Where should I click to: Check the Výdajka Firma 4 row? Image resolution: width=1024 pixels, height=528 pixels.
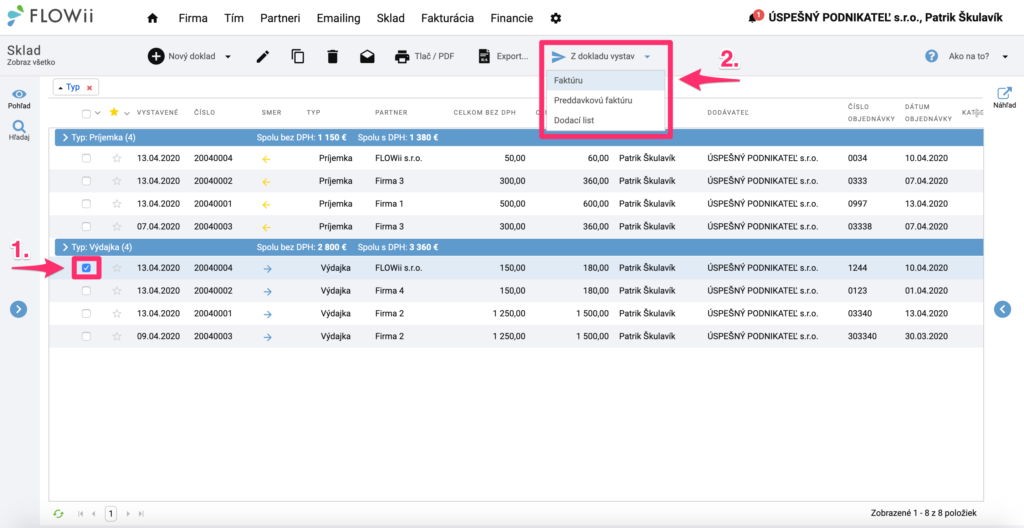tap(86, 291)
